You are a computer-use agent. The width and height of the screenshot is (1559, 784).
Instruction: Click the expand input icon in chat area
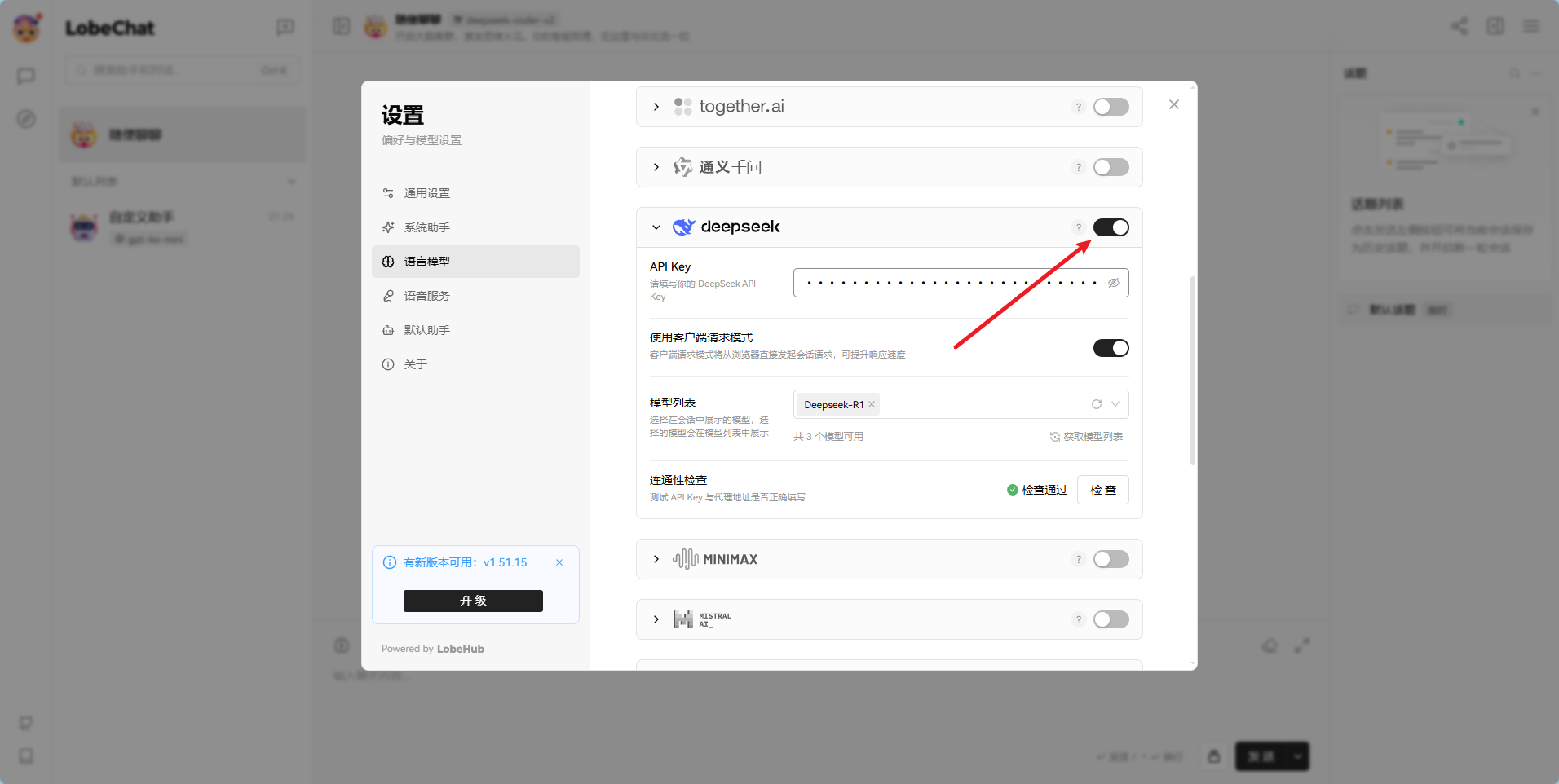tap(1302, 645)
